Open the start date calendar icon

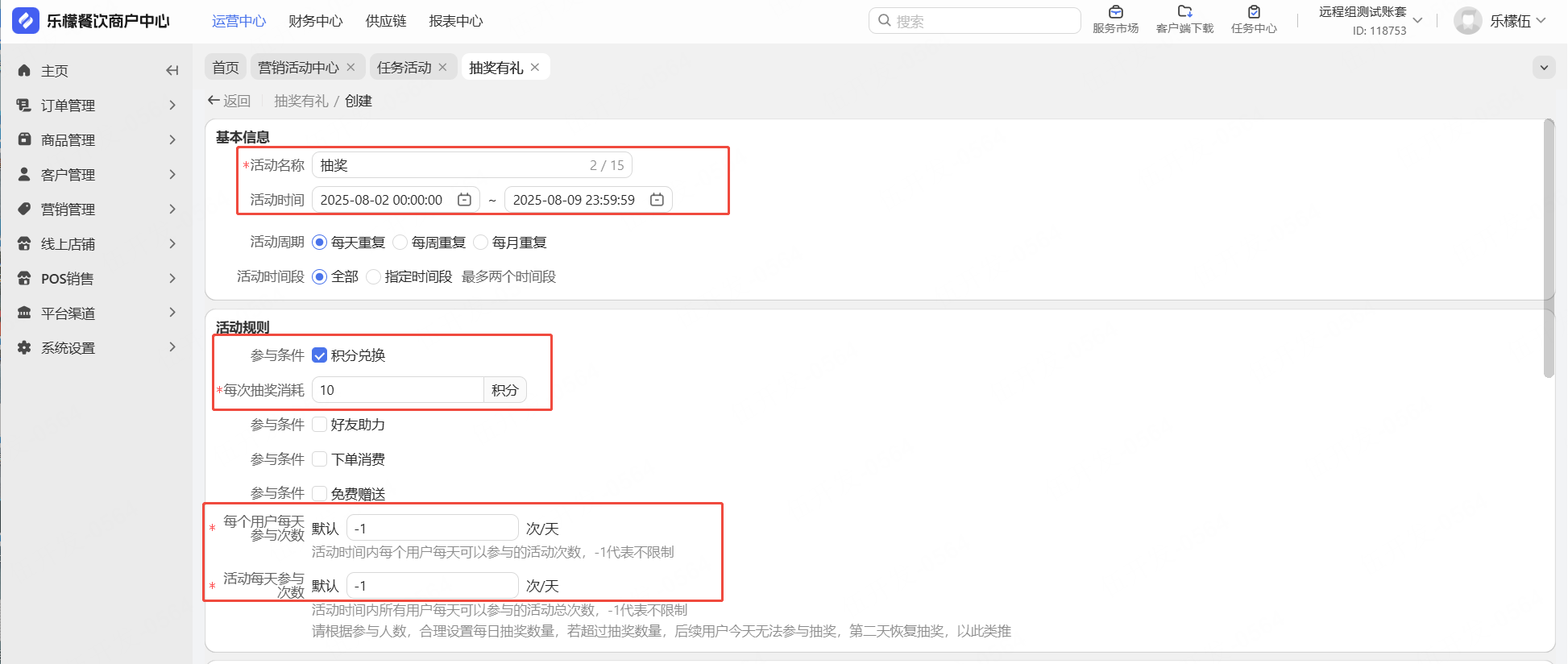point(464,200)
